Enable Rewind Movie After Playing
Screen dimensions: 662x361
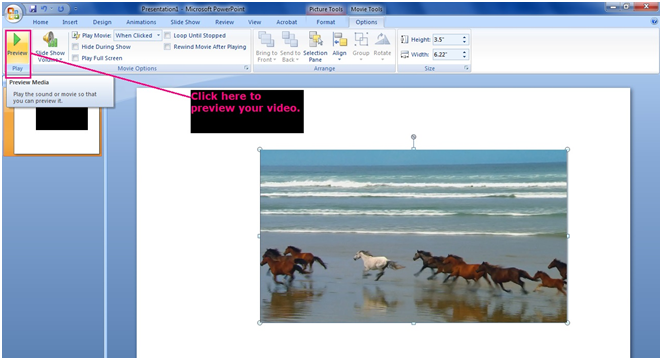point(168,47)
